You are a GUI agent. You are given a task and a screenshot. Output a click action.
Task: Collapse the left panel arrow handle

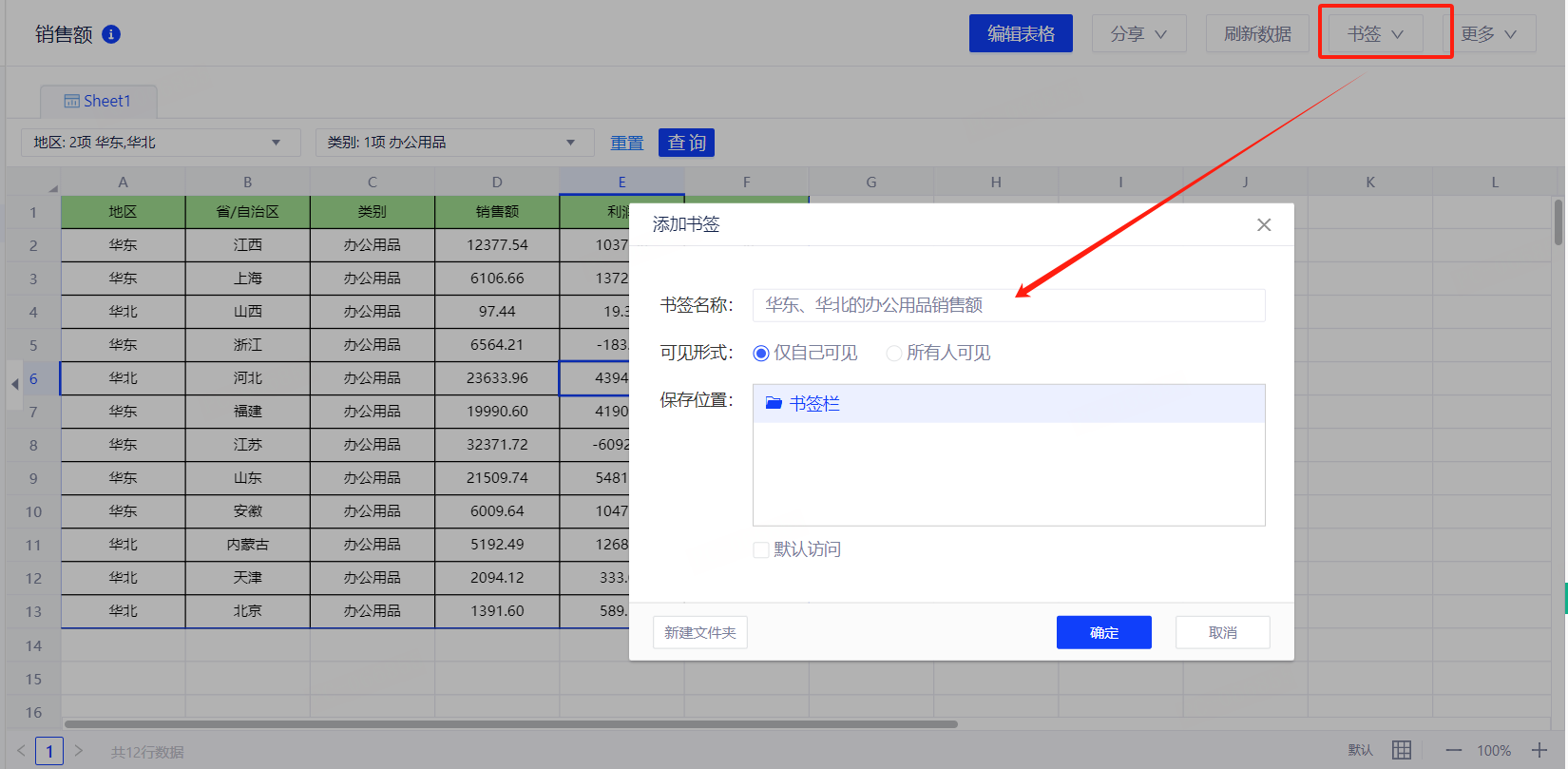click(x=14, y=384)
